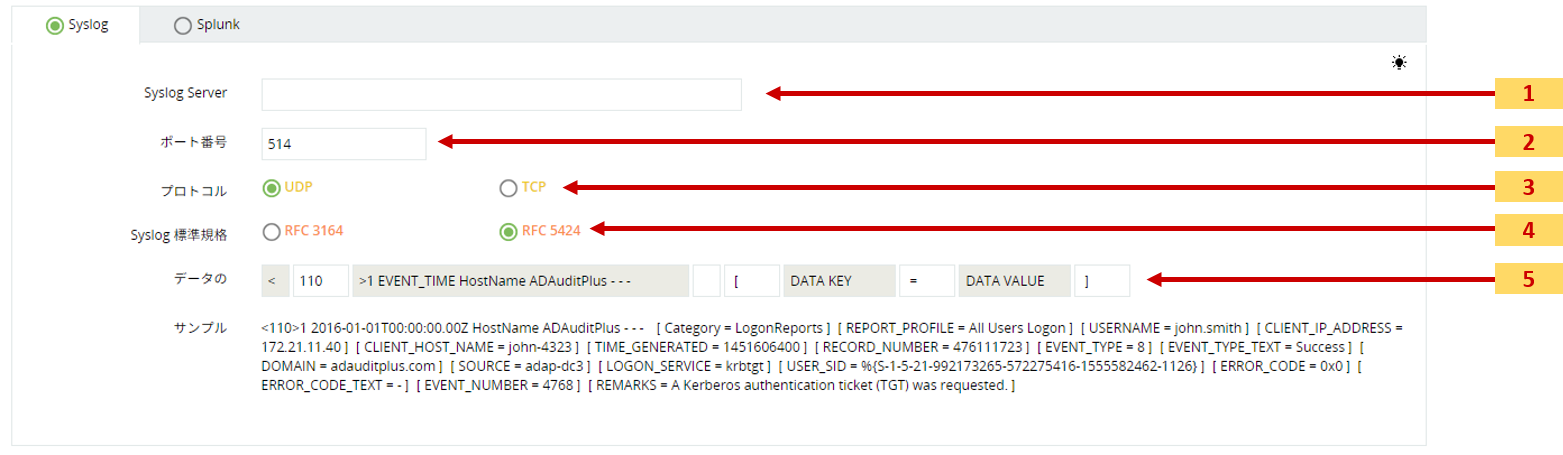Click the yellow callout label numbered 1

coord(1527,94)
